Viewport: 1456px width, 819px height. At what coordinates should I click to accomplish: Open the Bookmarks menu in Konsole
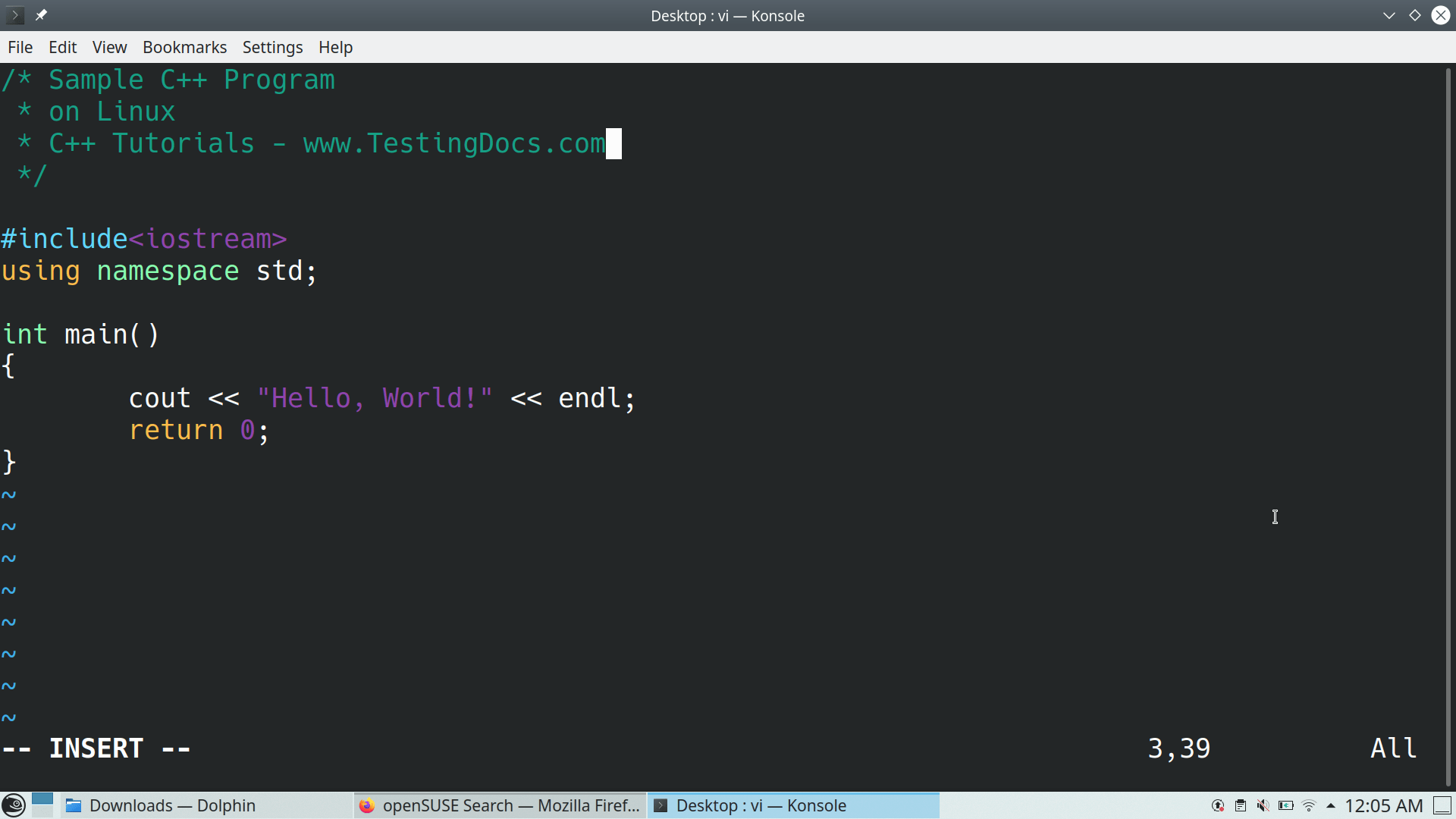click(x=184, y=47)
